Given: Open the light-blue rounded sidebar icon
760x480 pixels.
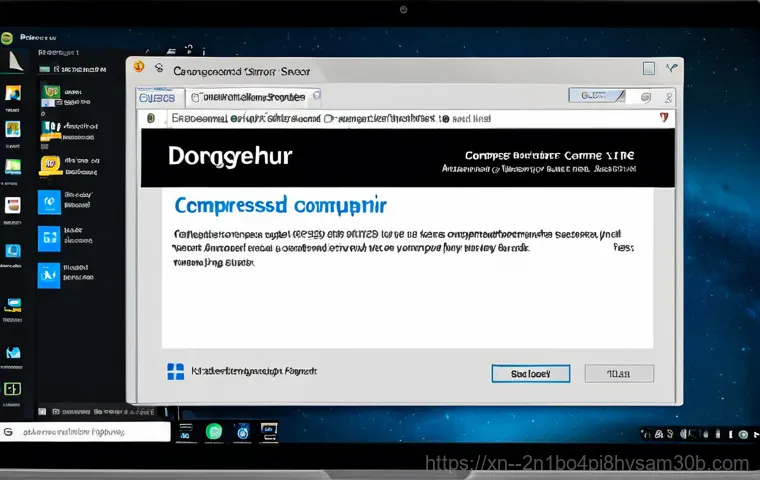Looking at the screenshot, I should pos(13,251).
